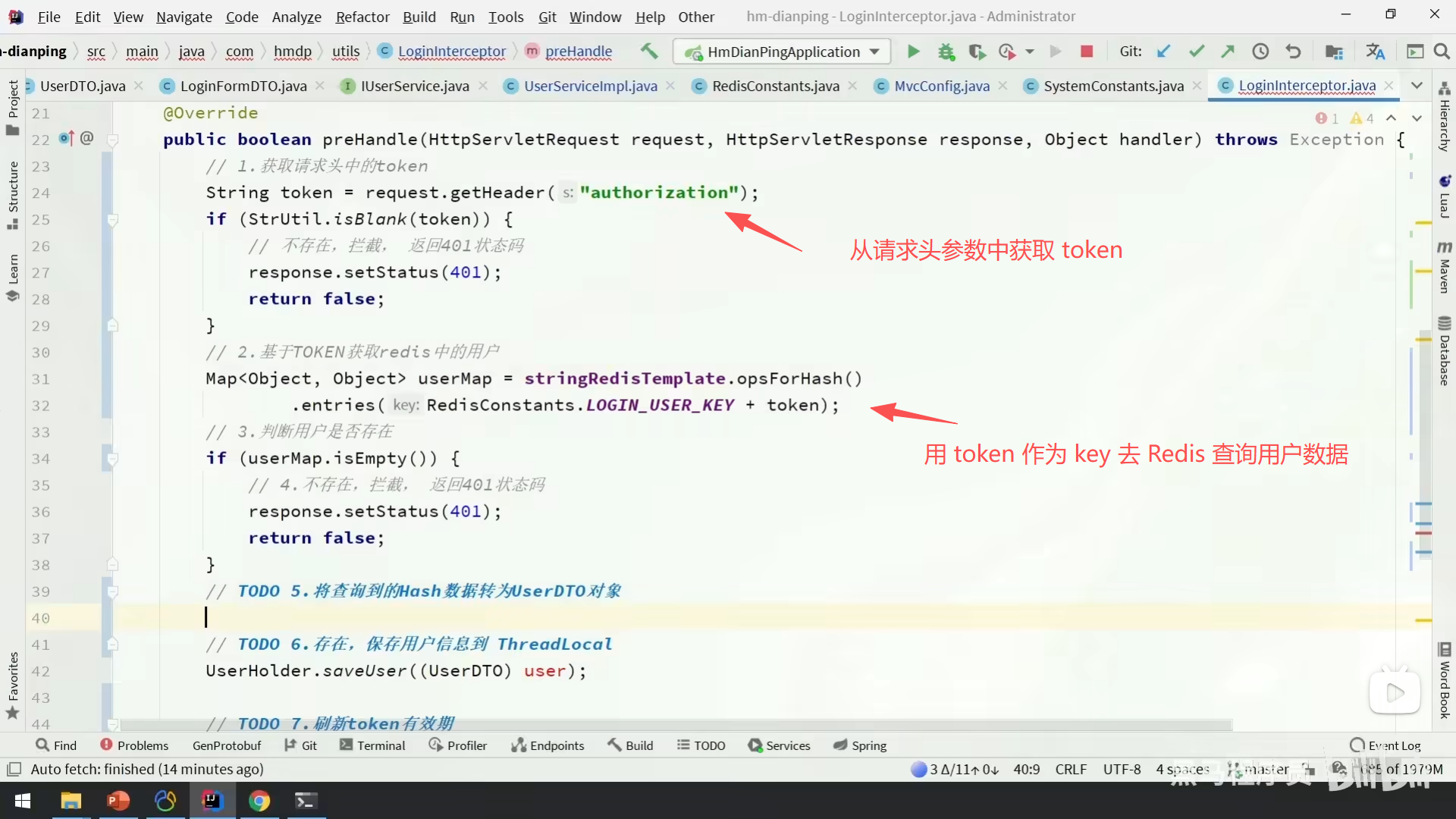Click the Search Everywhere magnifier icon
1456x819 pixels.
click(1442, 52)
